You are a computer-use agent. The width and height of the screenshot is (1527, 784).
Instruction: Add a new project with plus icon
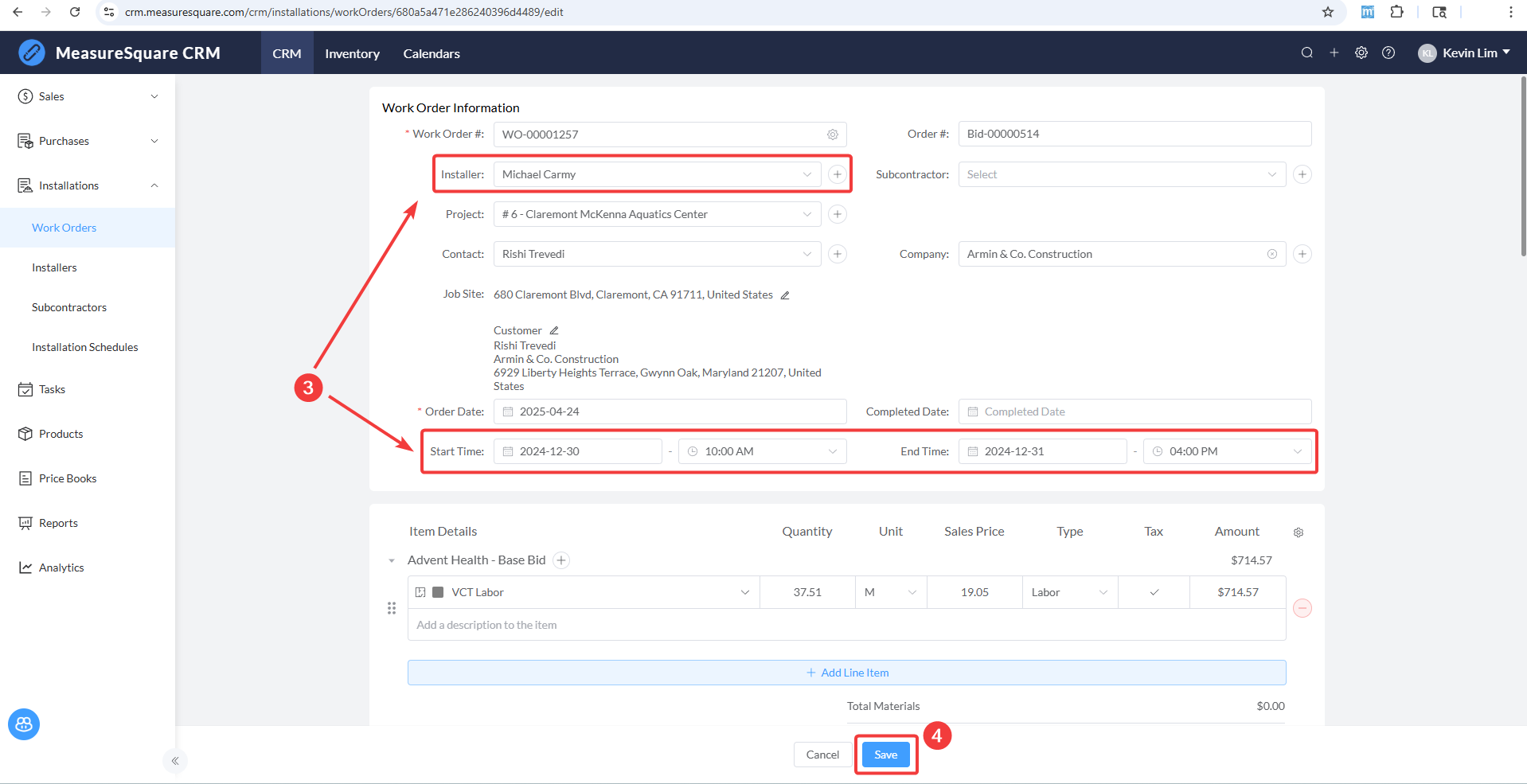pyautogui.click(x=838, y=214)
